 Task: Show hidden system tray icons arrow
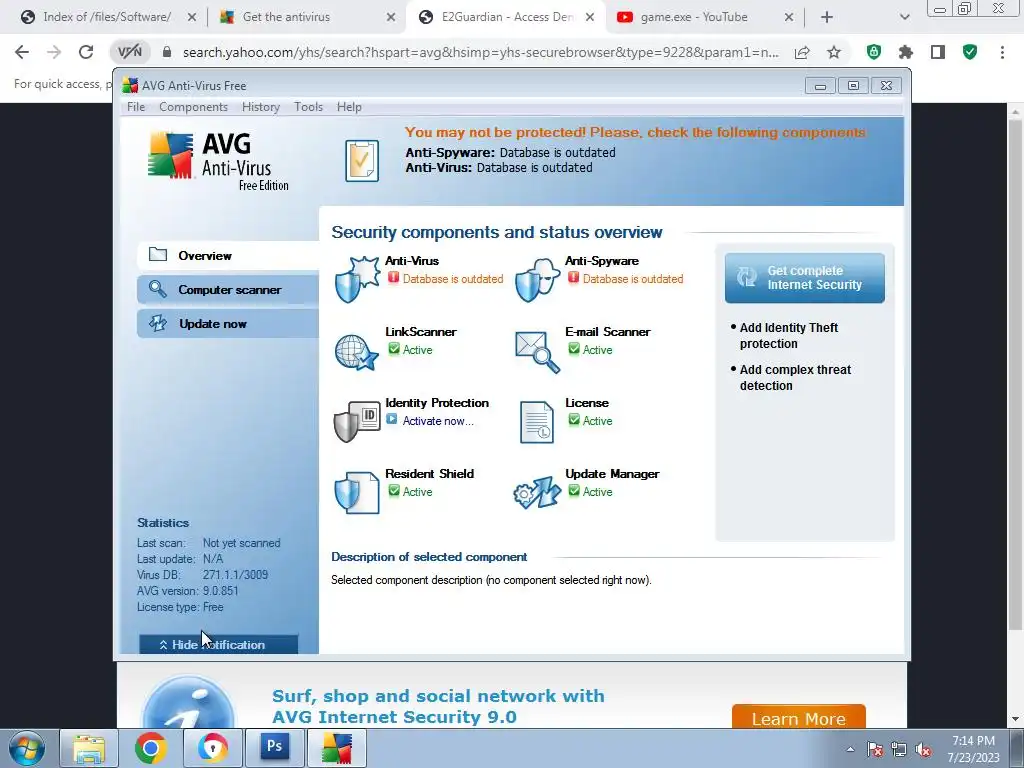click(x=850, y=749)
